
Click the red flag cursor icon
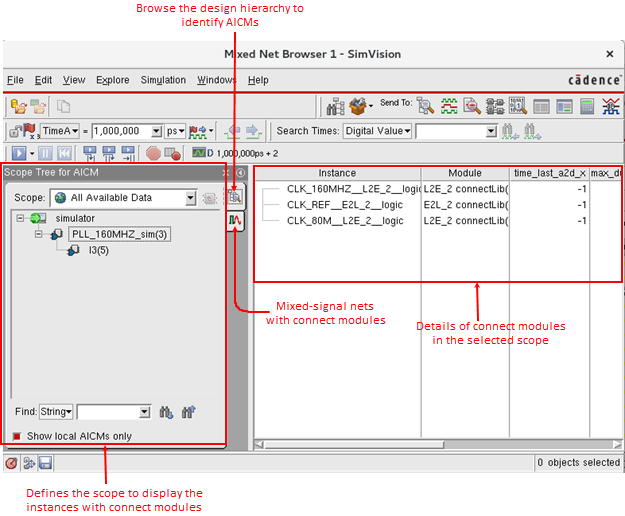pos(30,131)
